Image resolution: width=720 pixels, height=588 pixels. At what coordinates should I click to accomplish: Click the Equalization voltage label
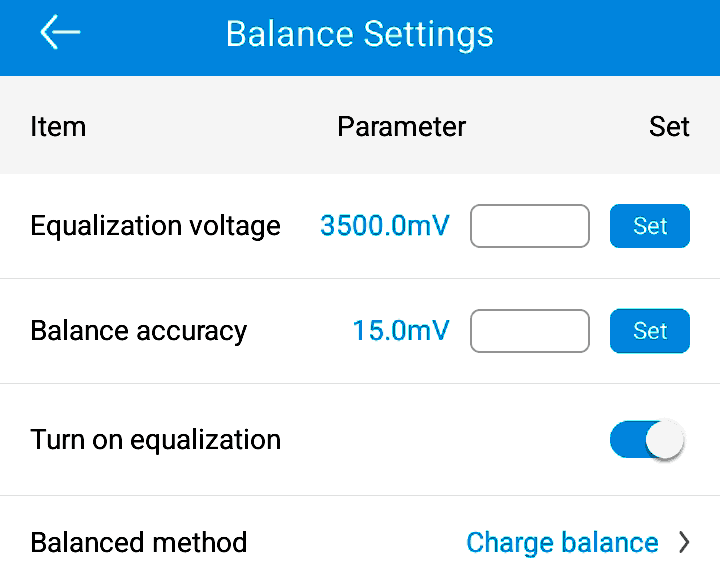pos(155,226)
